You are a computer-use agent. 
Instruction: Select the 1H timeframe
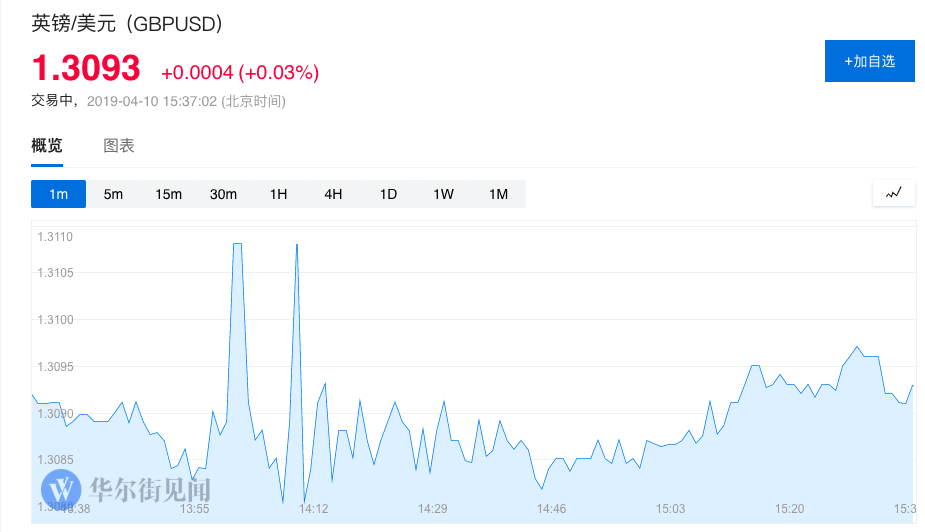click(278, 194)
